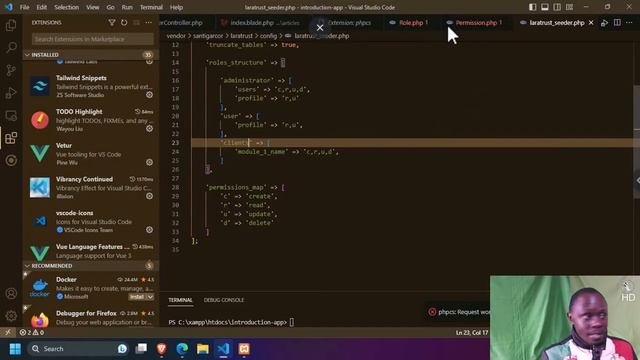Open the File menu

pos(24,7)
